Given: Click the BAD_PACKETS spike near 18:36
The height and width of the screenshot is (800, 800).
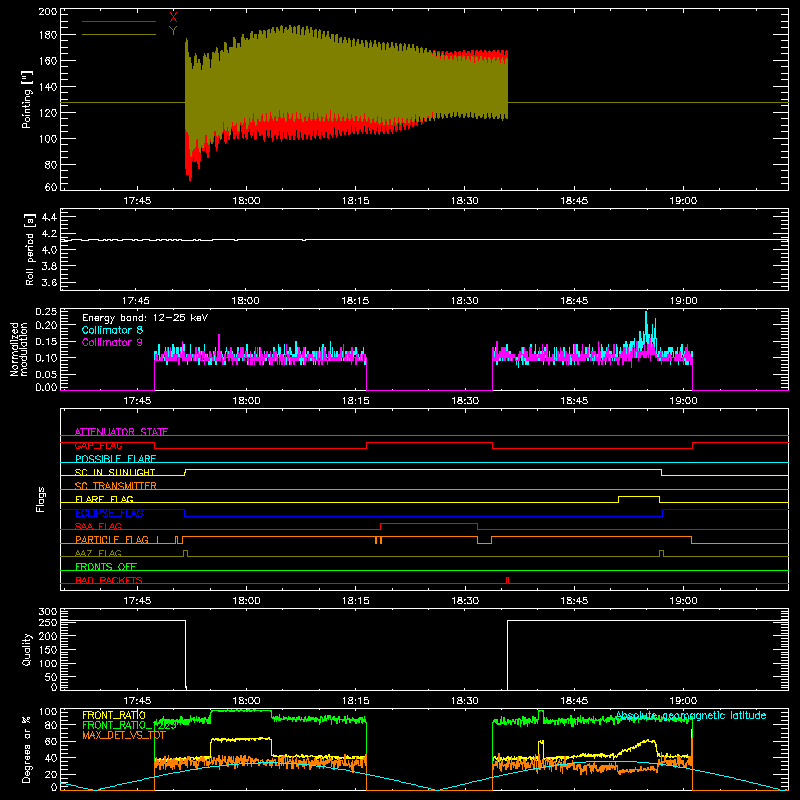Looking at the screenshot, I should tap(507, 580).
